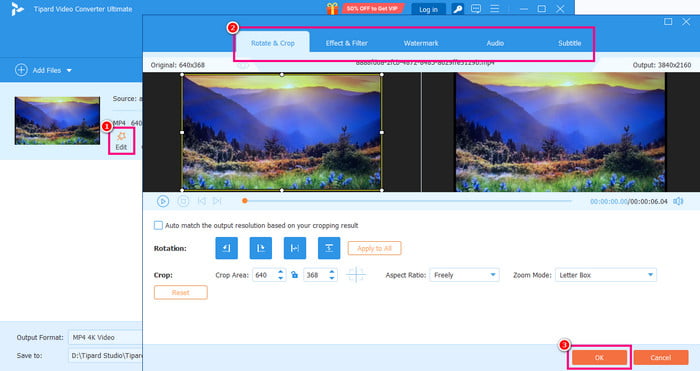Screen dimensions: 700x371
Task: Maximize the edit dialog window
Action: (668, 21)
